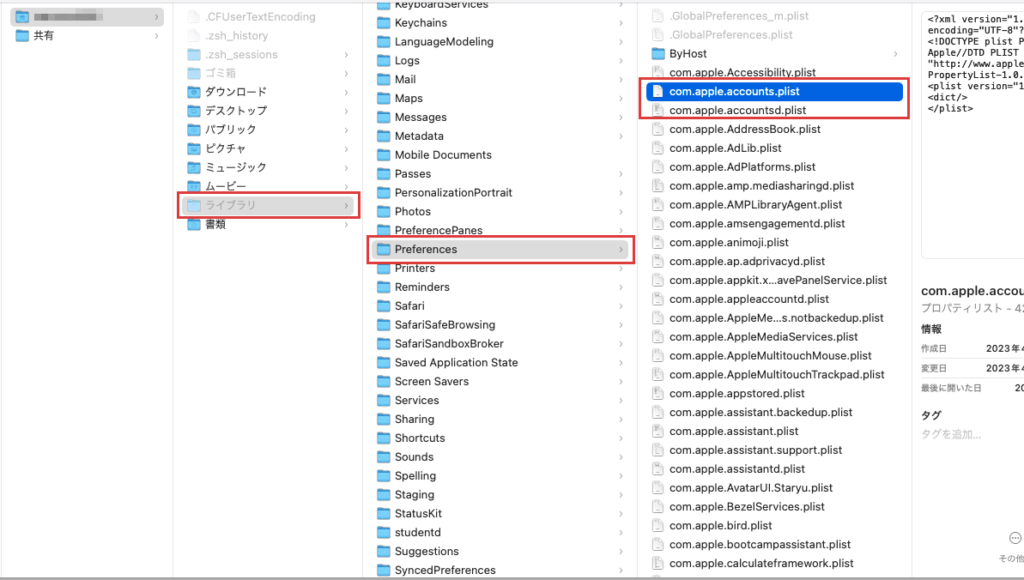Click the com.apple.accounts.plist file icon
Screen dimensions: 1024x580
coord(658,92)
